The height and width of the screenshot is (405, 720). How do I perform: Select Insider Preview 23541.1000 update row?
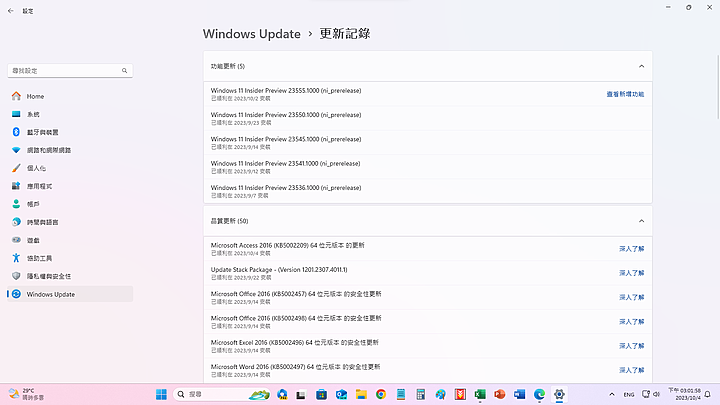point(428,167)
